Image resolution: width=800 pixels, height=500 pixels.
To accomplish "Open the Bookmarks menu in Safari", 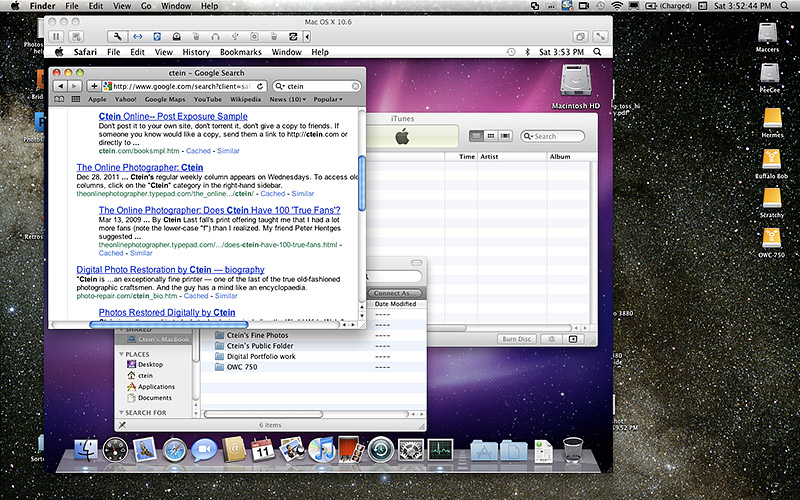I will coord(240,52).
